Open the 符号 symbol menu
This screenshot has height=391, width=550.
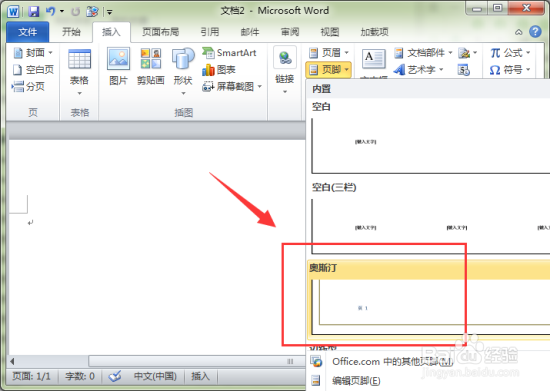[x=510, y=70]
